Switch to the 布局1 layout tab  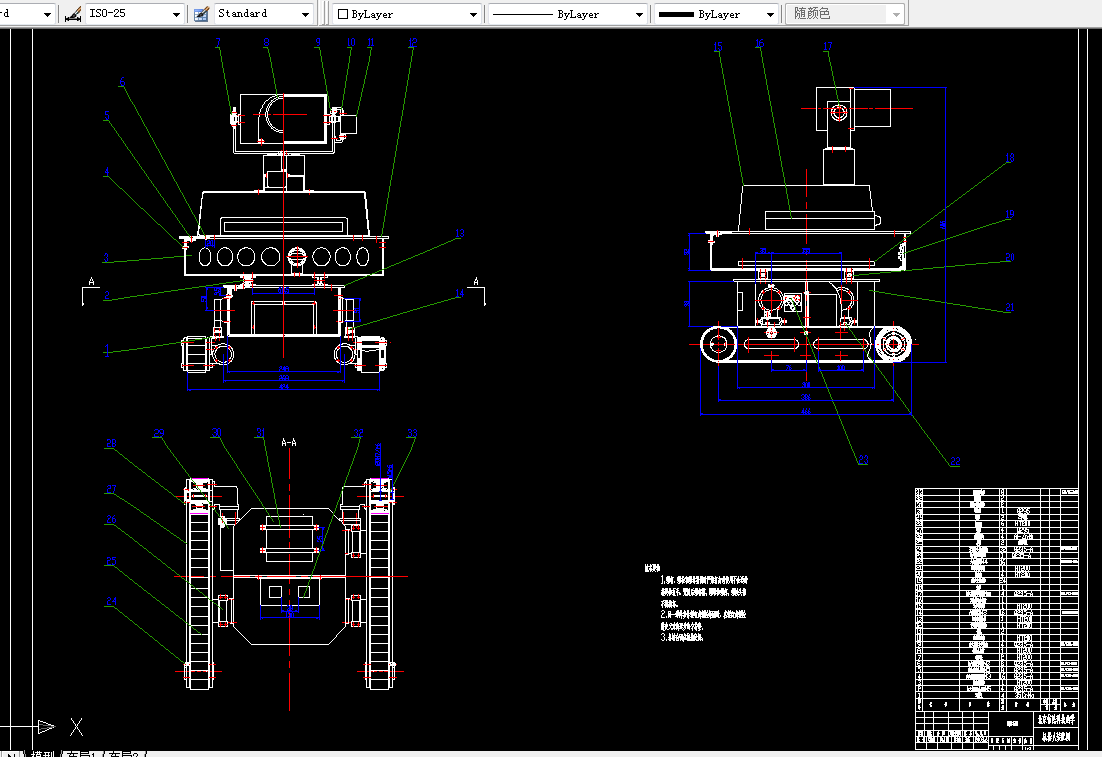click(x=81, y=753)
